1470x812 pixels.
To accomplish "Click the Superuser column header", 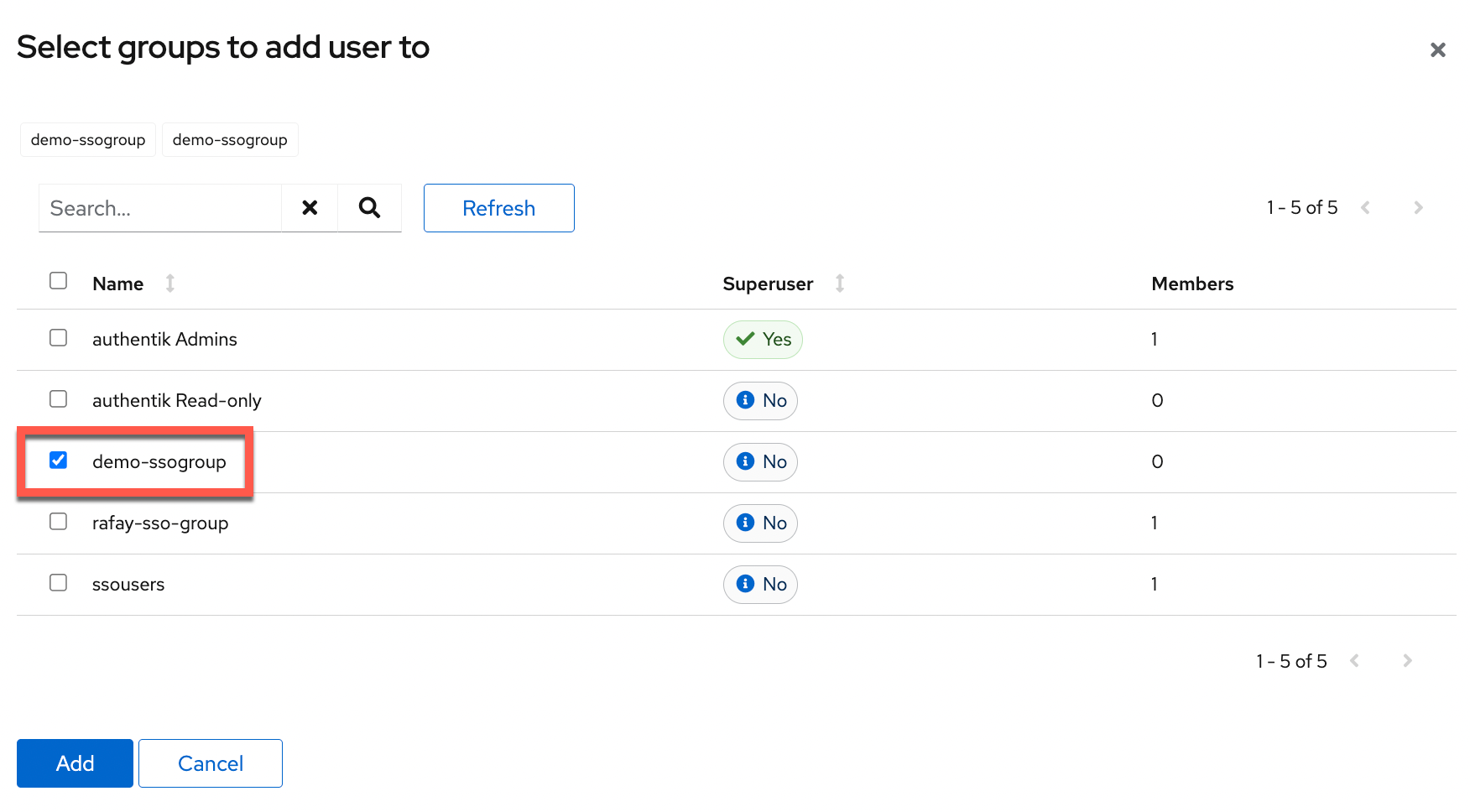I will click(x=768, y=284).
